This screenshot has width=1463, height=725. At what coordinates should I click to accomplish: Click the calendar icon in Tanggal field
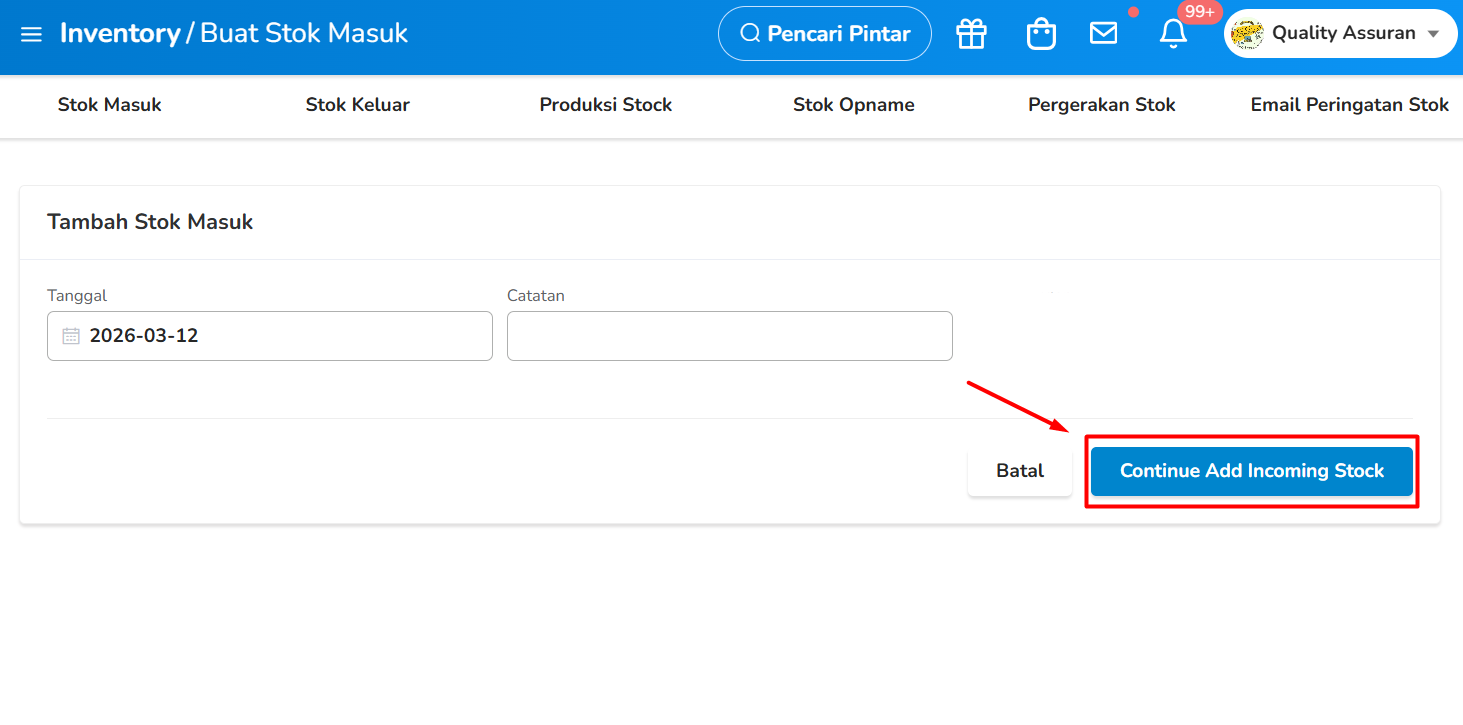click(71, 336)
